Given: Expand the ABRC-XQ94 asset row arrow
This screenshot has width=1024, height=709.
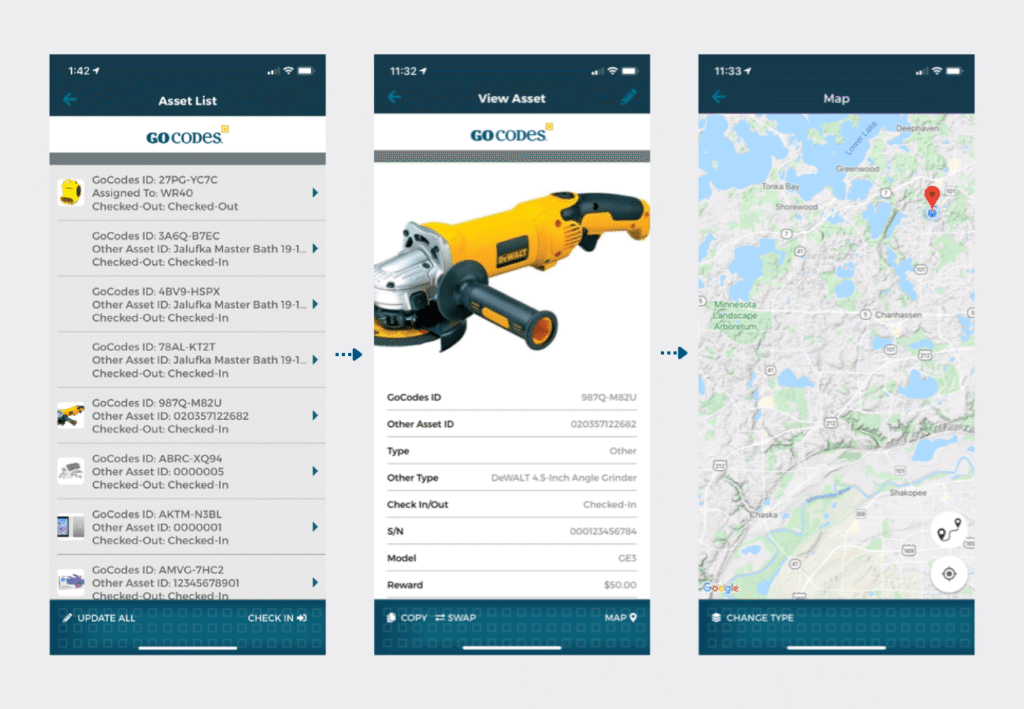Looking at the screenshot, I should (315, 471).
